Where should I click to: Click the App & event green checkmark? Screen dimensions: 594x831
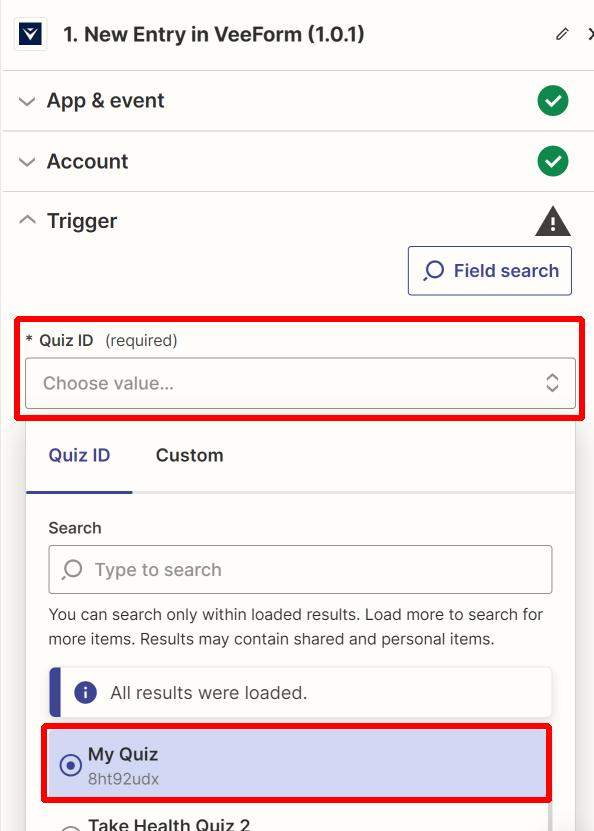point(553,101)
